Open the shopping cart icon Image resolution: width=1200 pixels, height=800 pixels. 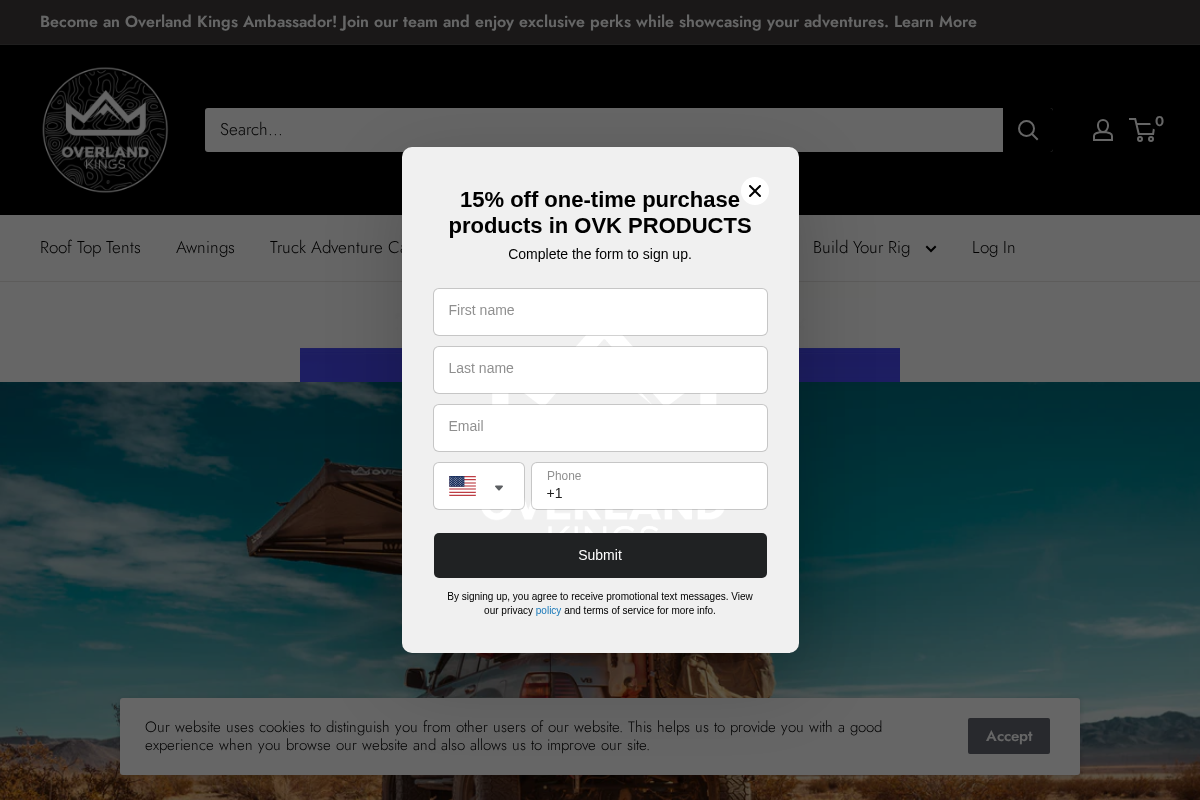(1143, 130)
